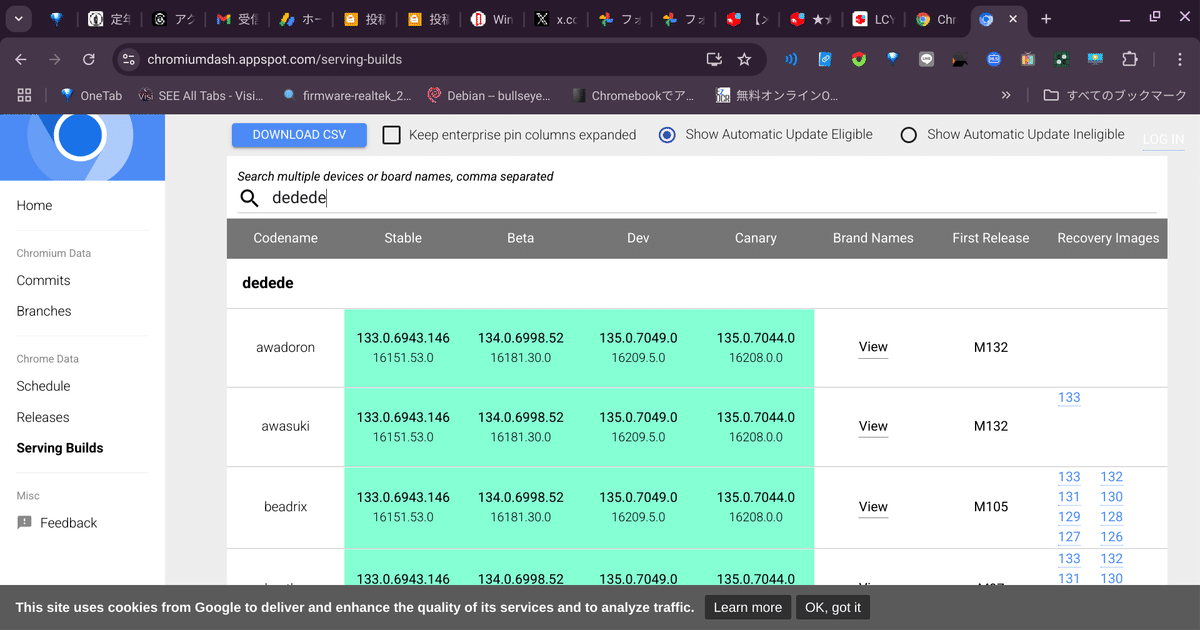This screenshot has height=630, width=1200.
Task: Open Chrome's three-dot menu
Action: point(1181,59)
